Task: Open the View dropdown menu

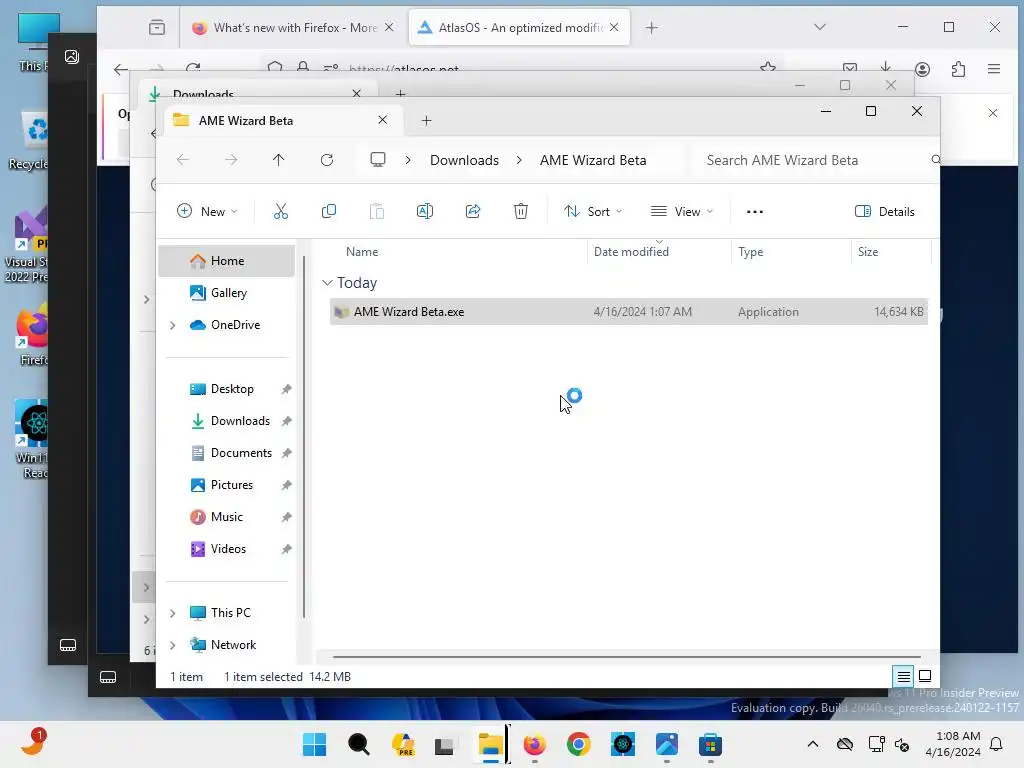Action: (682, 212)
